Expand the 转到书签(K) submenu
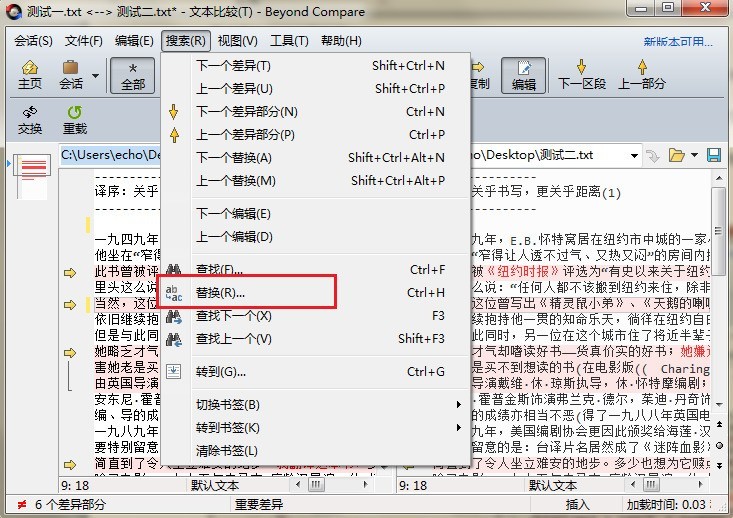 pyautogui.click(x=316, y=428)
